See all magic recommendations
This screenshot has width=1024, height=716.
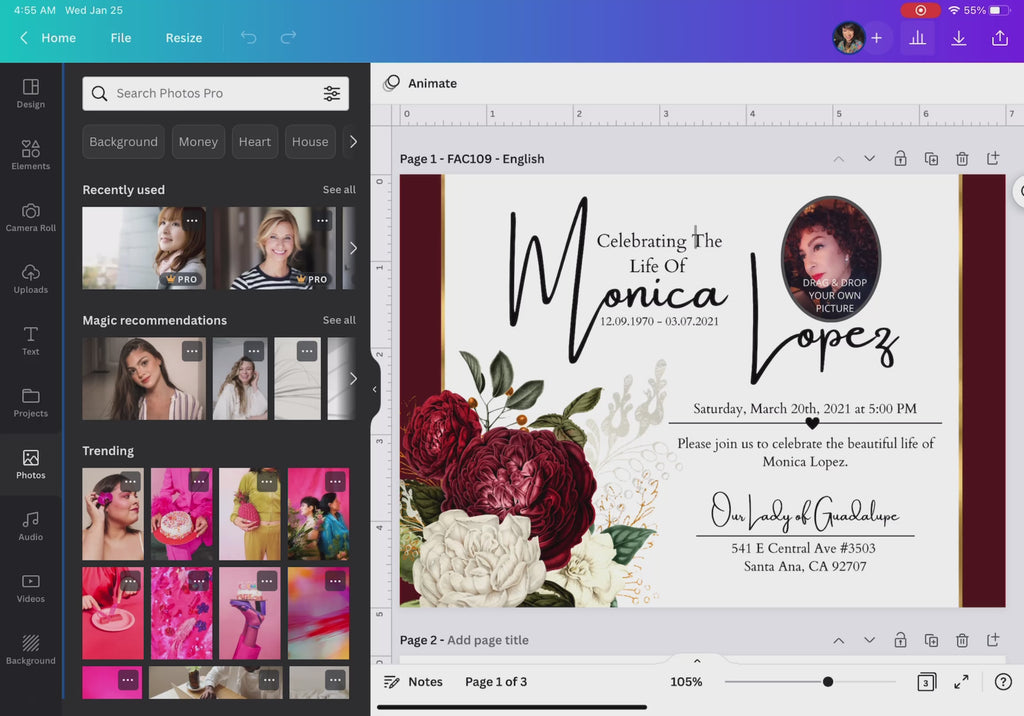(339, 320)
